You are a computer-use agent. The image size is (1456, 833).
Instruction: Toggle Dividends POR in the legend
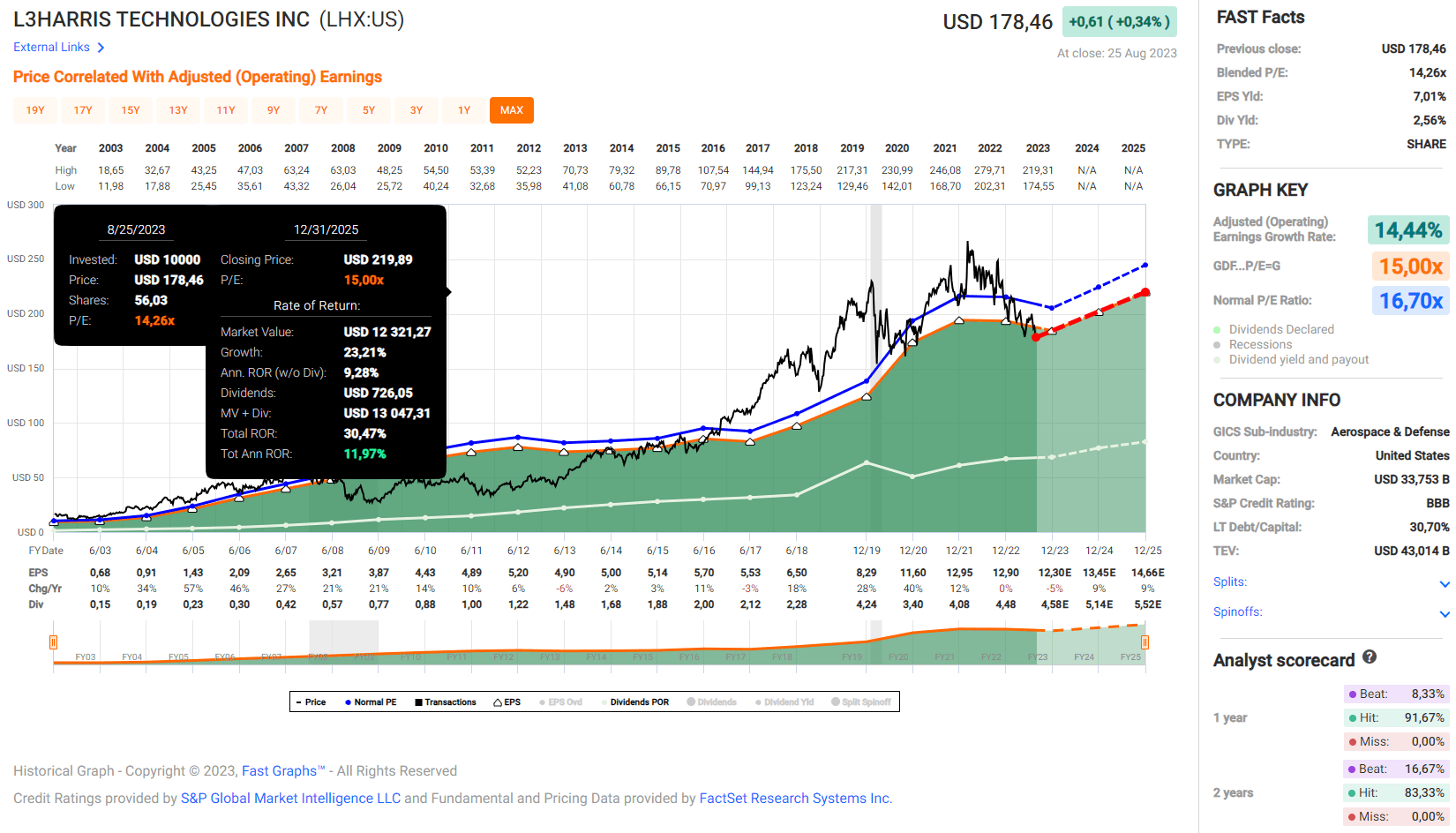click(x=634, y=702)
